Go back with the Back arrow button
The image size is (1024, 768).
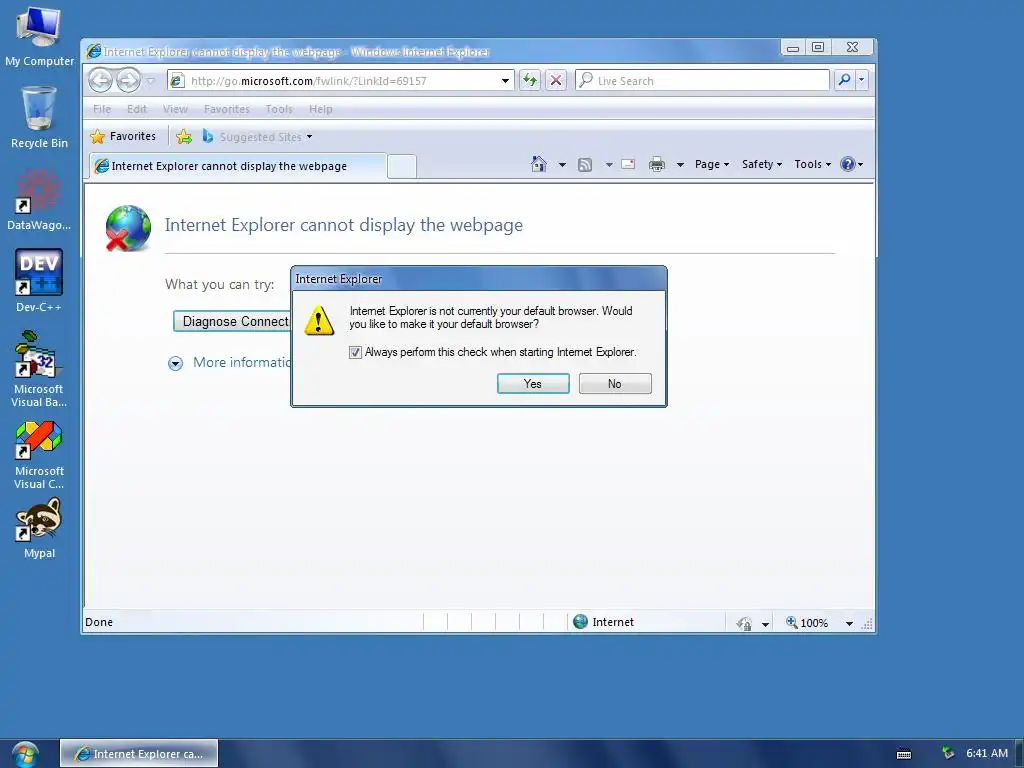point(100,80)
